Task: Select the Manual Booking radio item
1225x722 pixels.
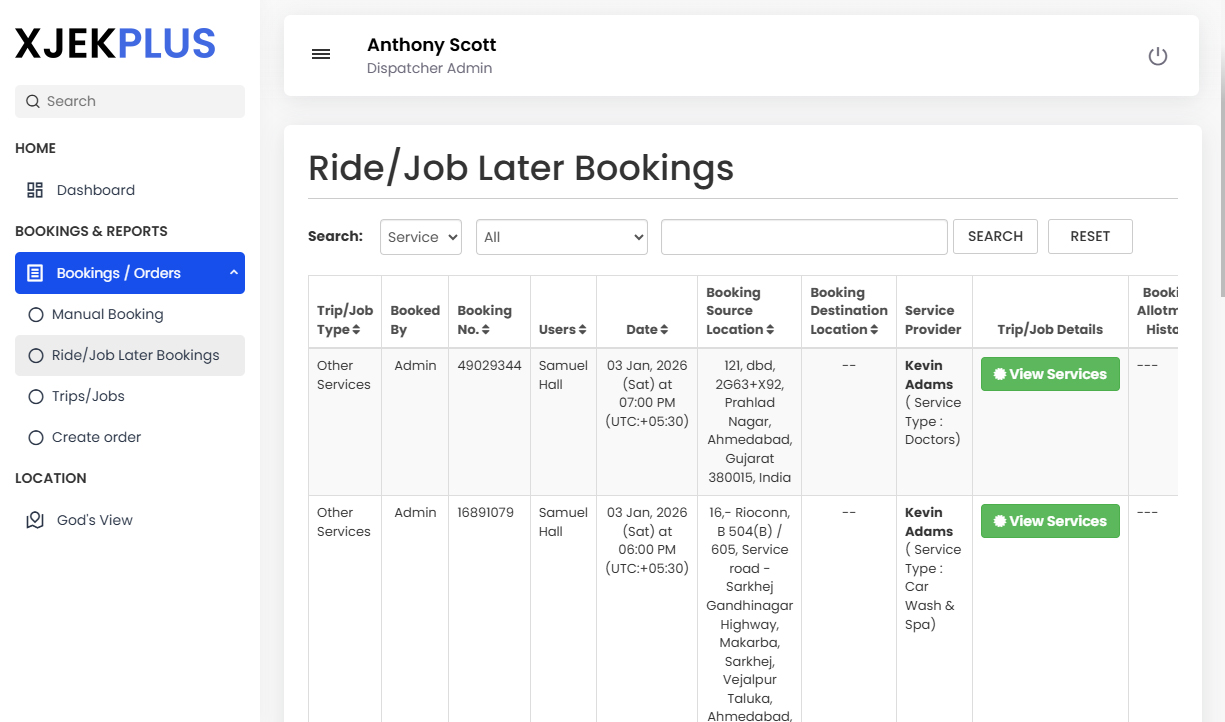Action: 38,314
